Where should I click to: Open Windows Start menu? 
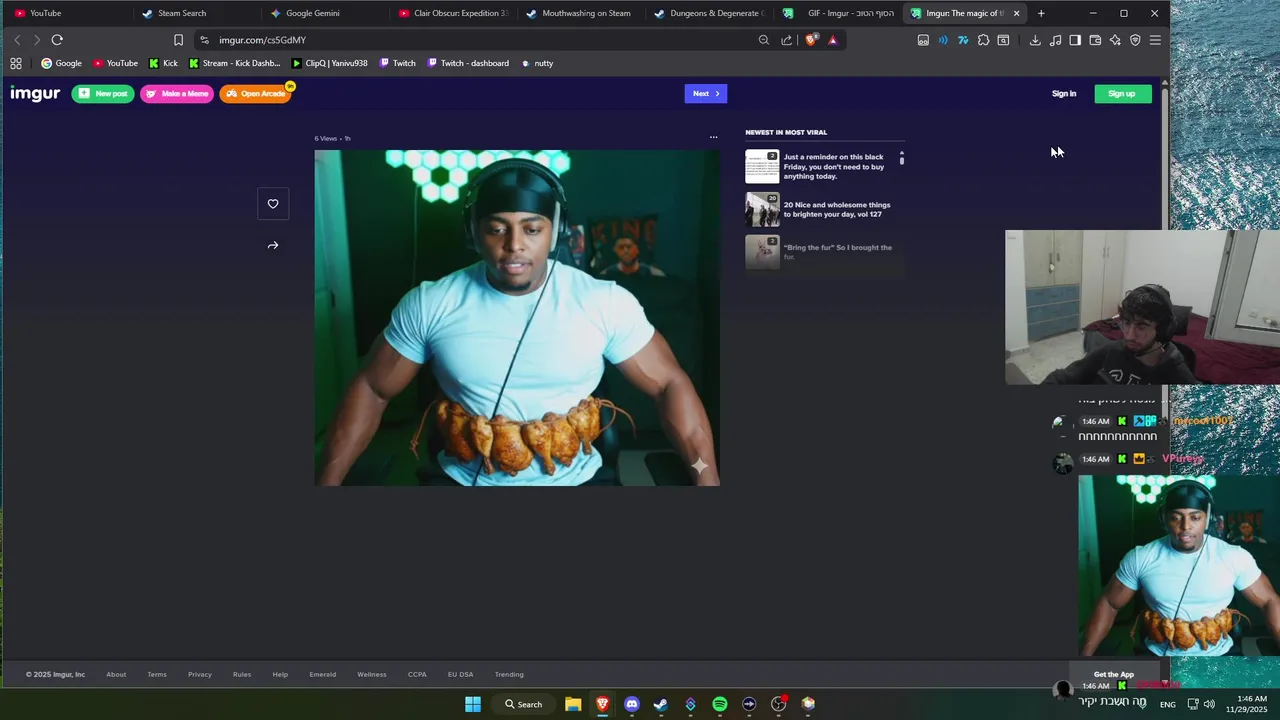[x=473, y=704]
